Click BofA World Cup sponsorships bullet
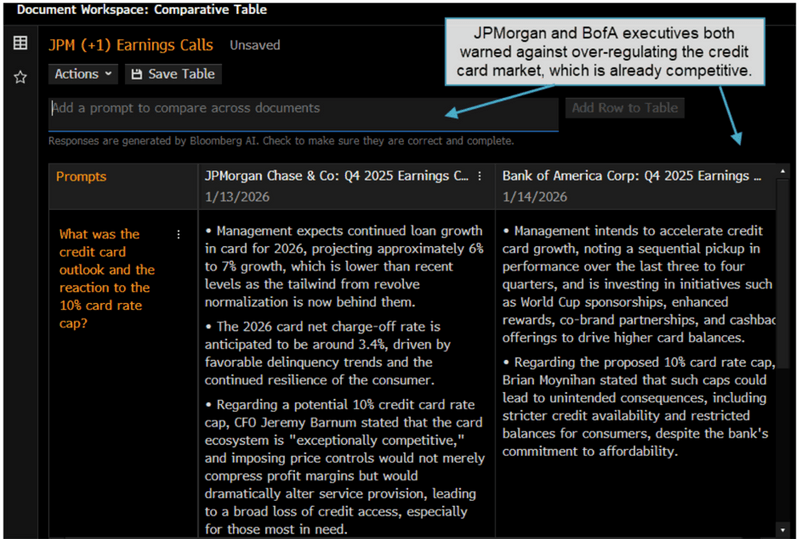Viewport: 800px width, 539px height. tap(638, 284)
